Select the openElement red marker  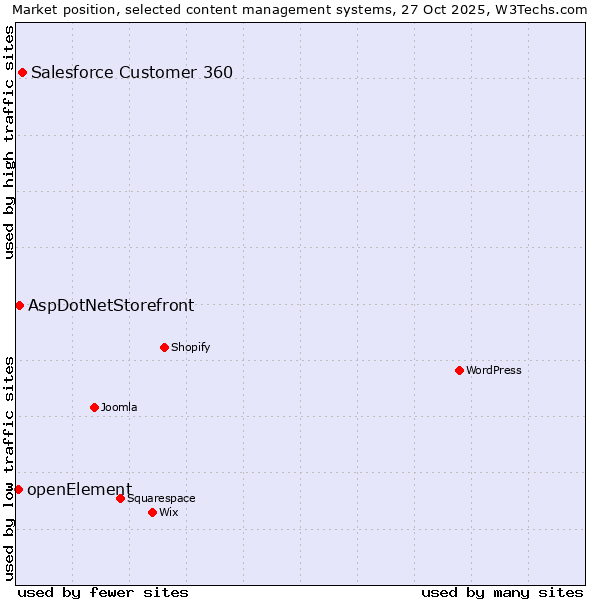coord(18,489)
